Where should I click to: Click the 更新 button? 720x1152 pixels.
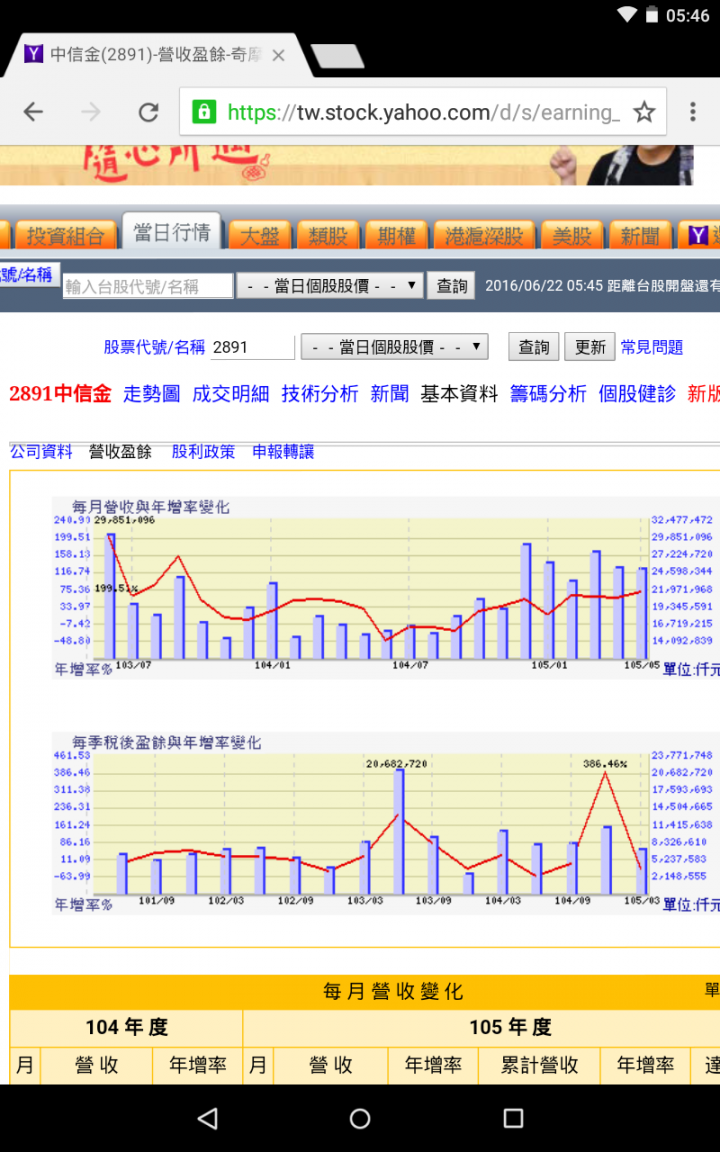(590, 347)
